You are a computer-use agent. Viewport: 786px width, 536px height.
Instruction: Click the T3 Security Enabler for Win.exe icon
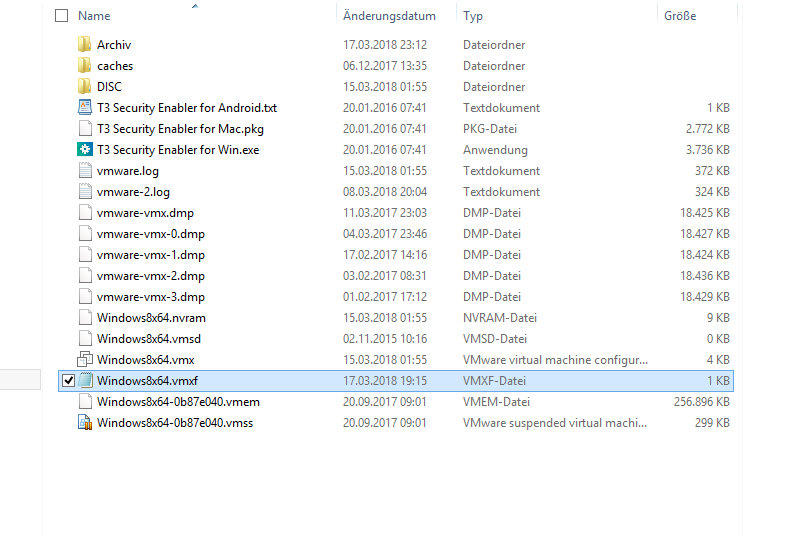tap(84, 150)
